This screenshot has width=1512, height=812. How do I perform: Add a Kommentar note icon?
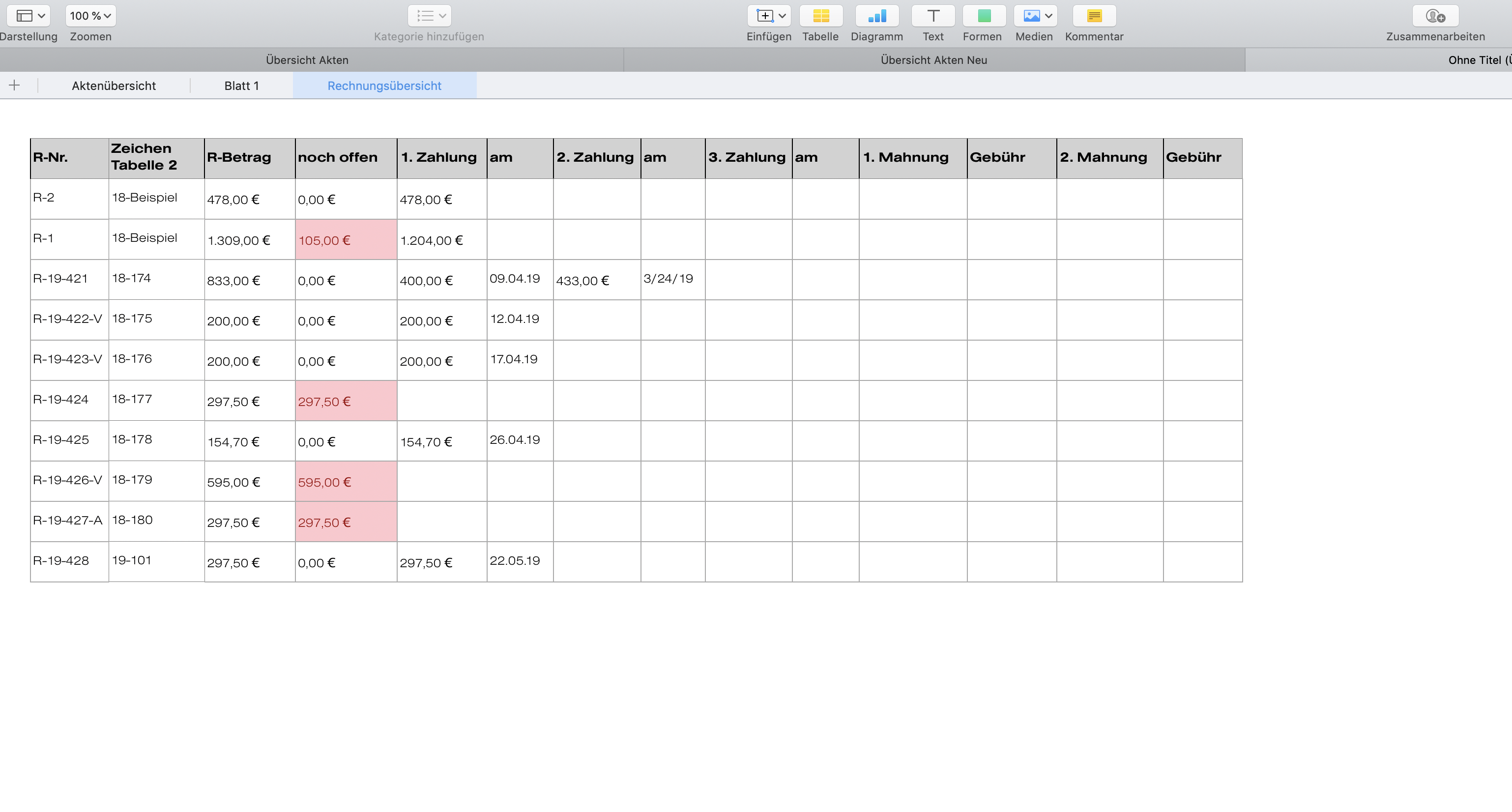click(x=1094, y=16)
